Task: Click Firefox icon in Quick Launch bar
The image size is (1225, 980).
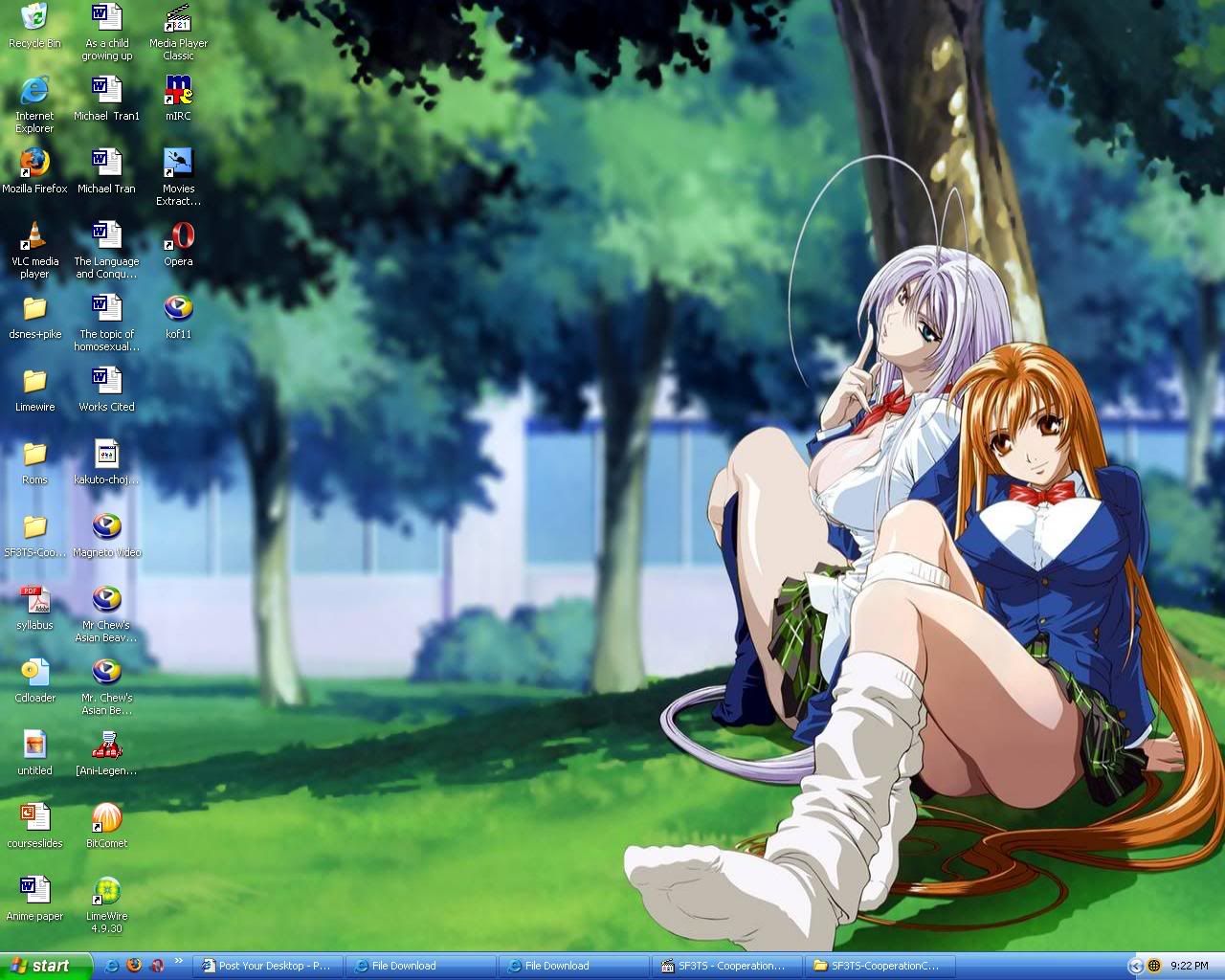Action: click(x=134, y=966)
